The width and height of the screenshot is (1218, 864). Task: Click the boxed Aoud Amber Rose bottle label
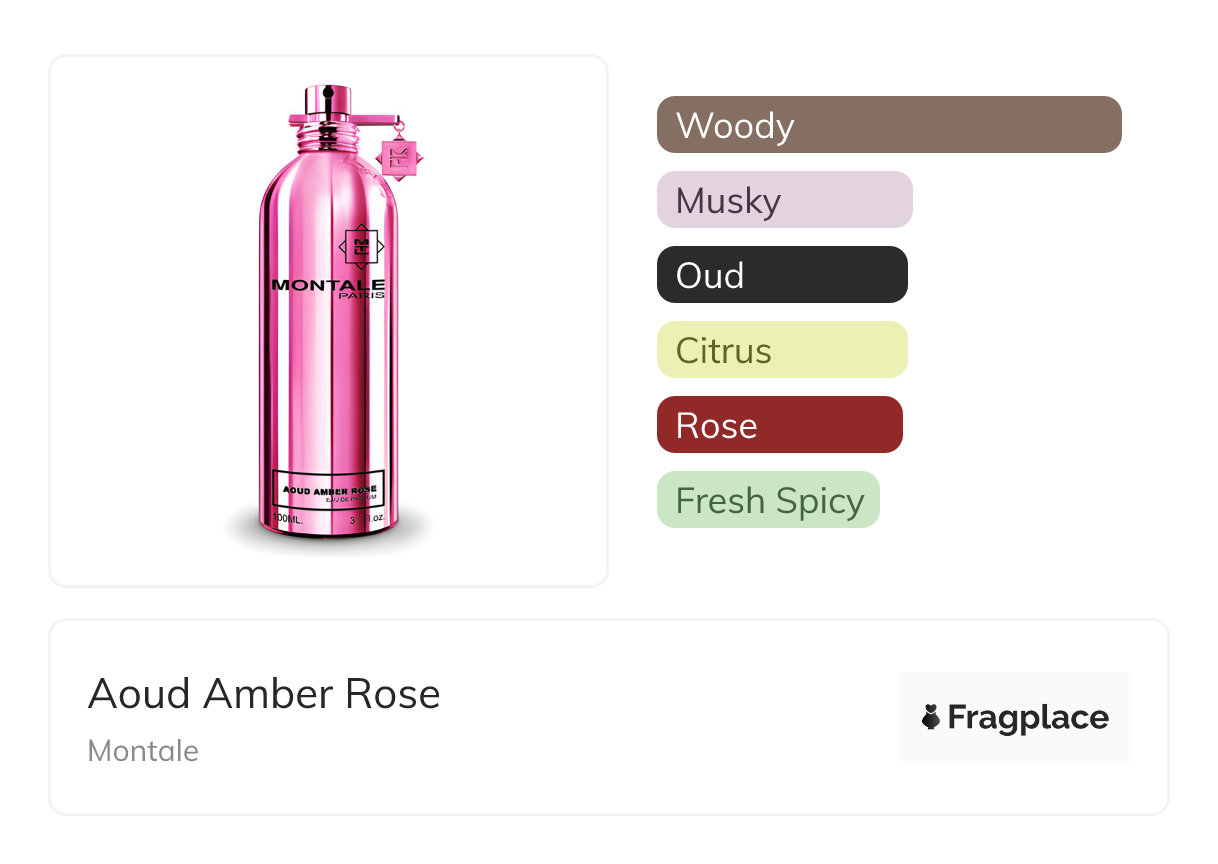point(329,489)
